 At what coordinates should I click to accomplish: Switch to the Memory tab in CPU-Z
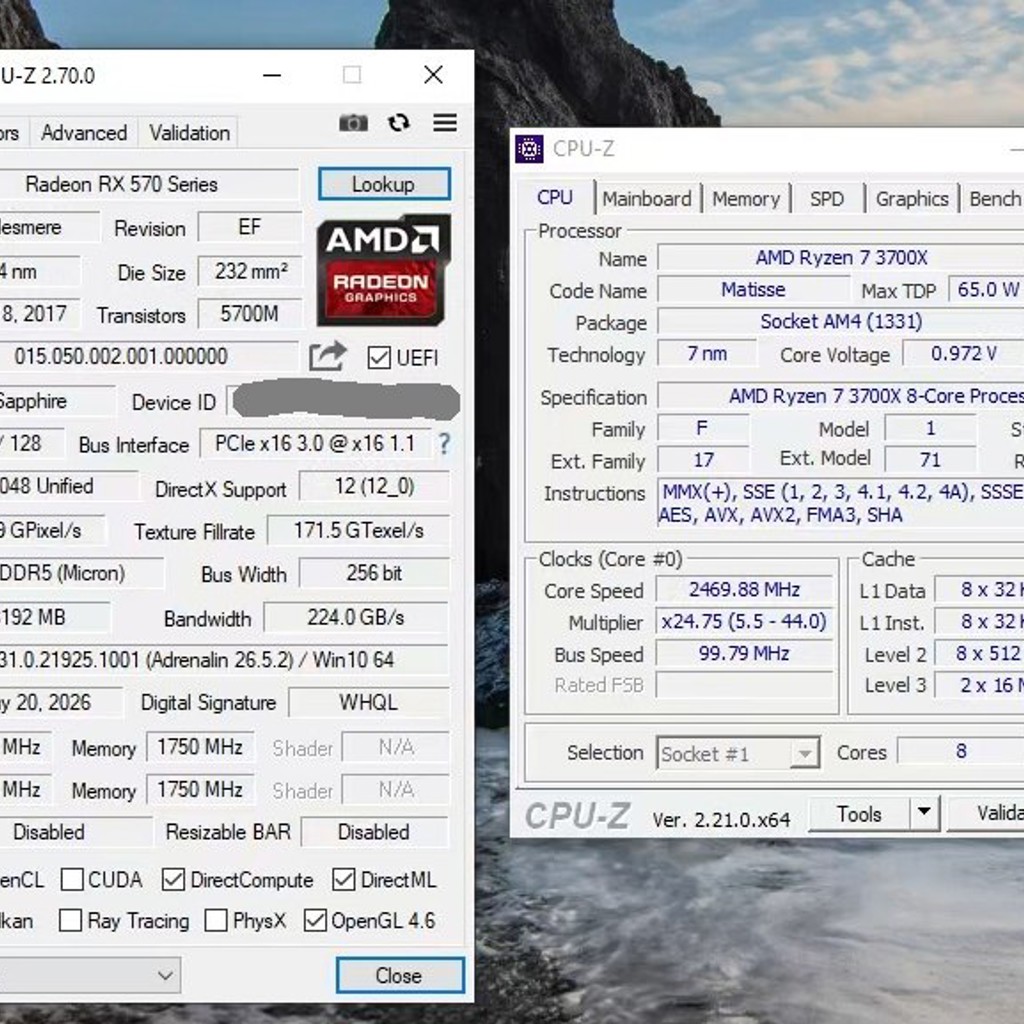click(746, 199)
